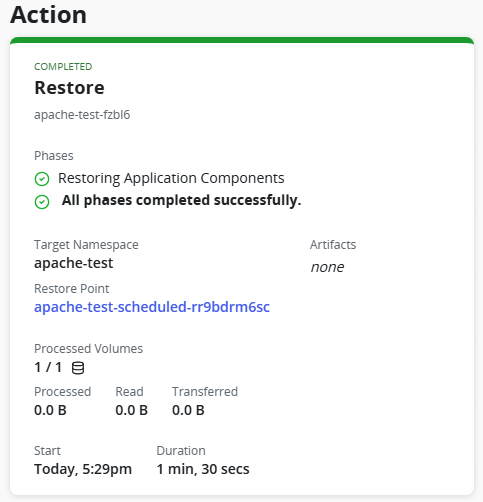Click the All phases completed checkmark icon
Viewport: 483px width, 502px height.
point(42,202)
